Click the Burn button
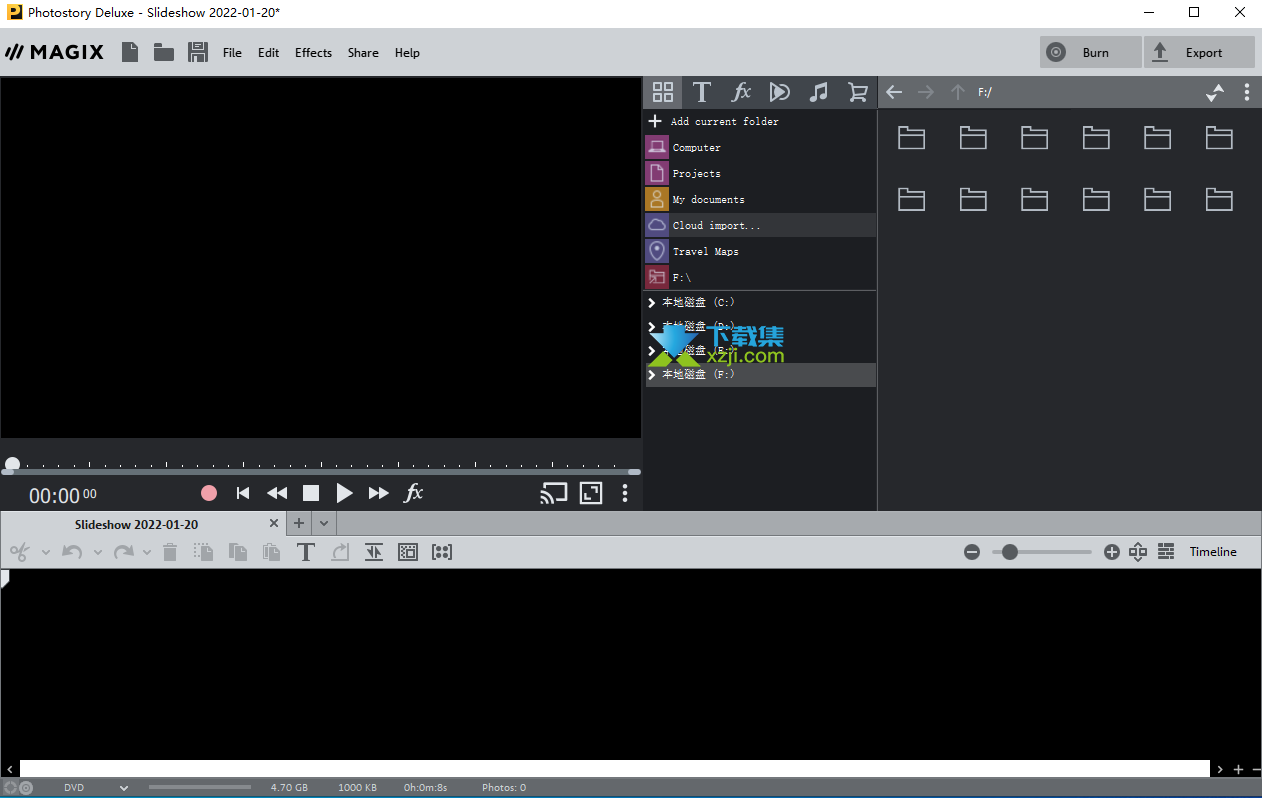Screen dimensions: 1262x798 [1090, 53]
